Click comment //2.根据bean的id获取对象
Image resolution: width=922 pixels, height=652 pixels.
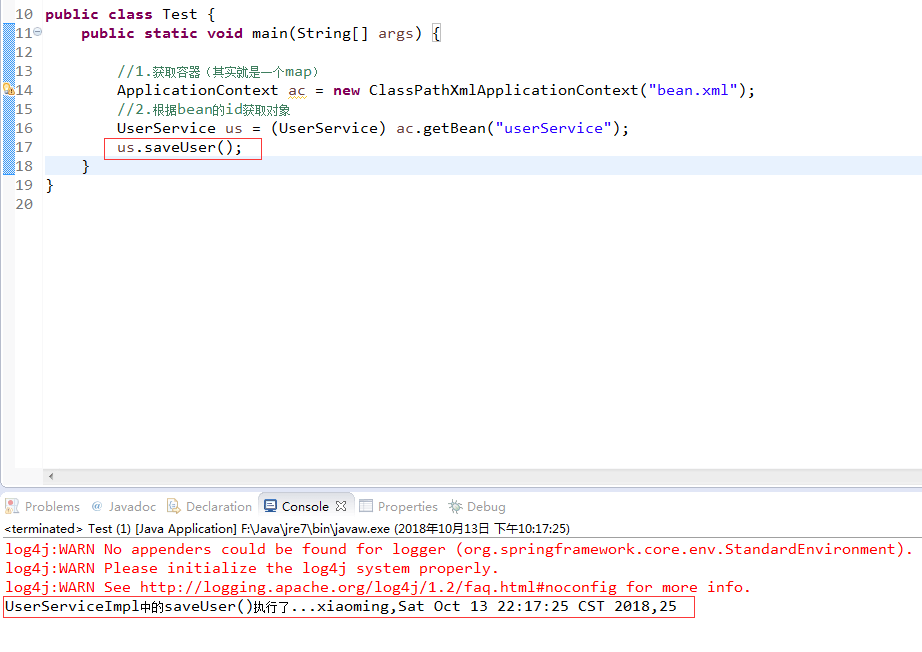pyautogui.click(x=203, y=109)
